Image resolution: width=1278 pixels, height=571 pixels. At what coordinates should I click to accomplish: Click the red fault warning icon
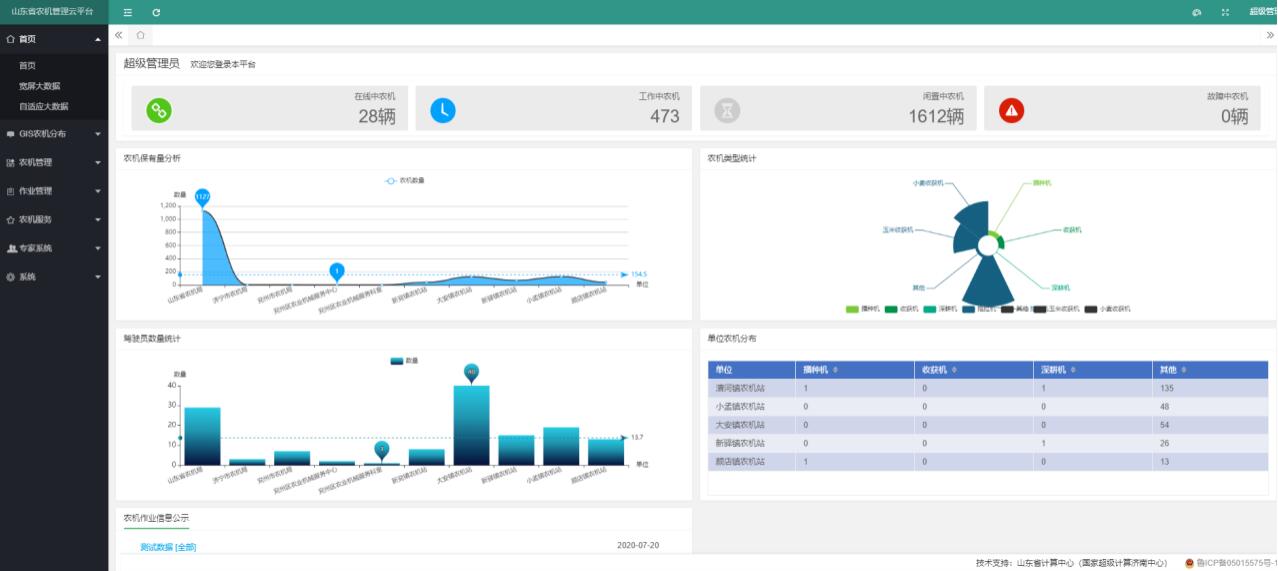[x=1011, y=111]
